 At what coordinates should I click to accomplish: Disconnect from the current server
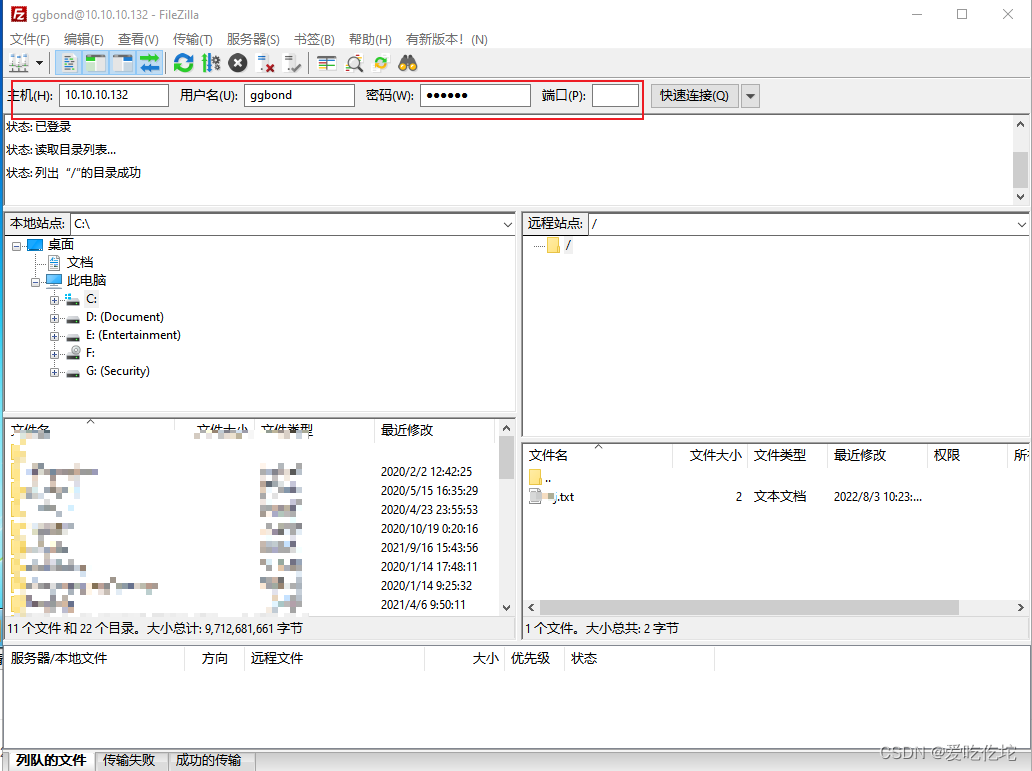[265, 63]
